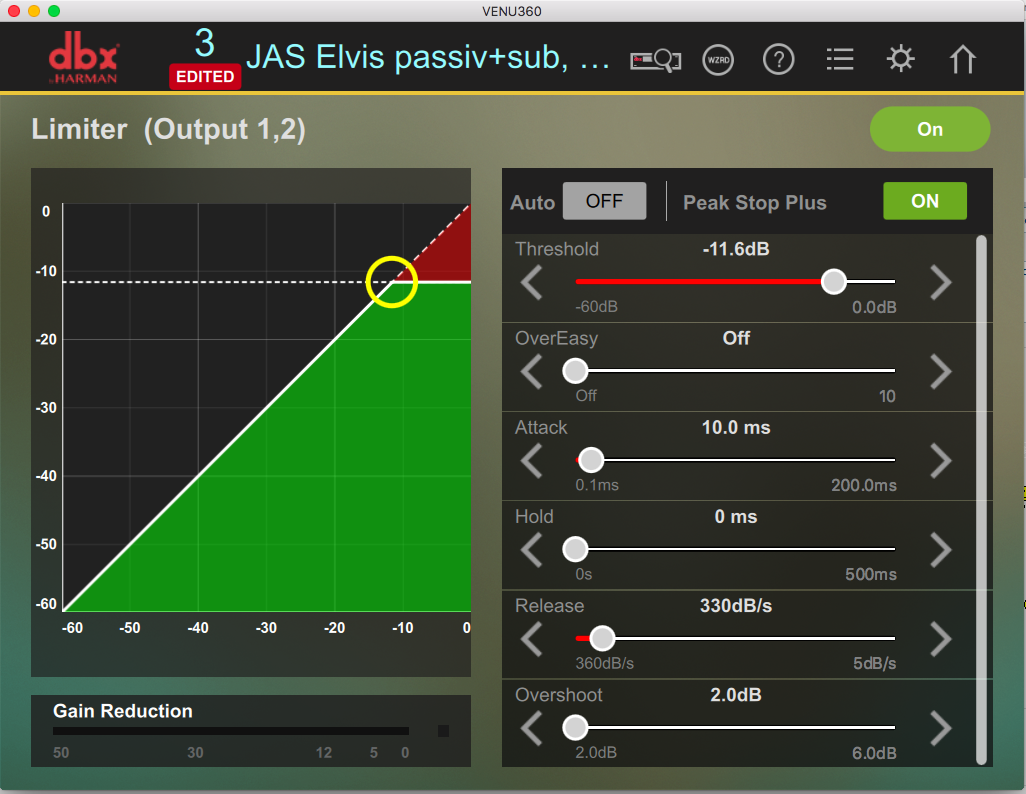Click the dbx Harman logo
The height and width of the screenshot is (794, 1026).
pos(84,60)
